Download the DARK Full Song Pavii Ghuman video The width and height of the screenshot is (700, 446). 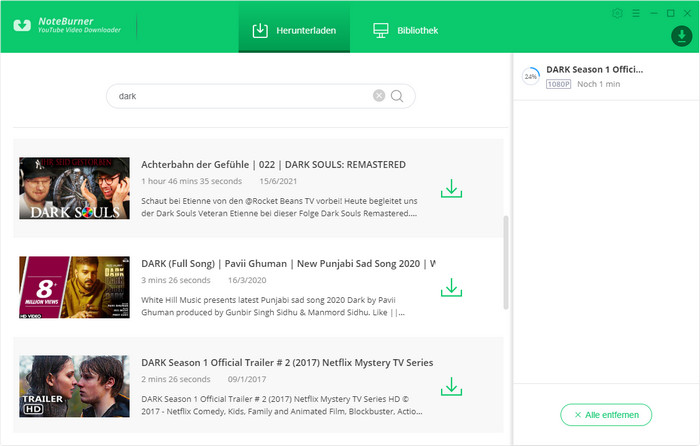click(451, 288)
